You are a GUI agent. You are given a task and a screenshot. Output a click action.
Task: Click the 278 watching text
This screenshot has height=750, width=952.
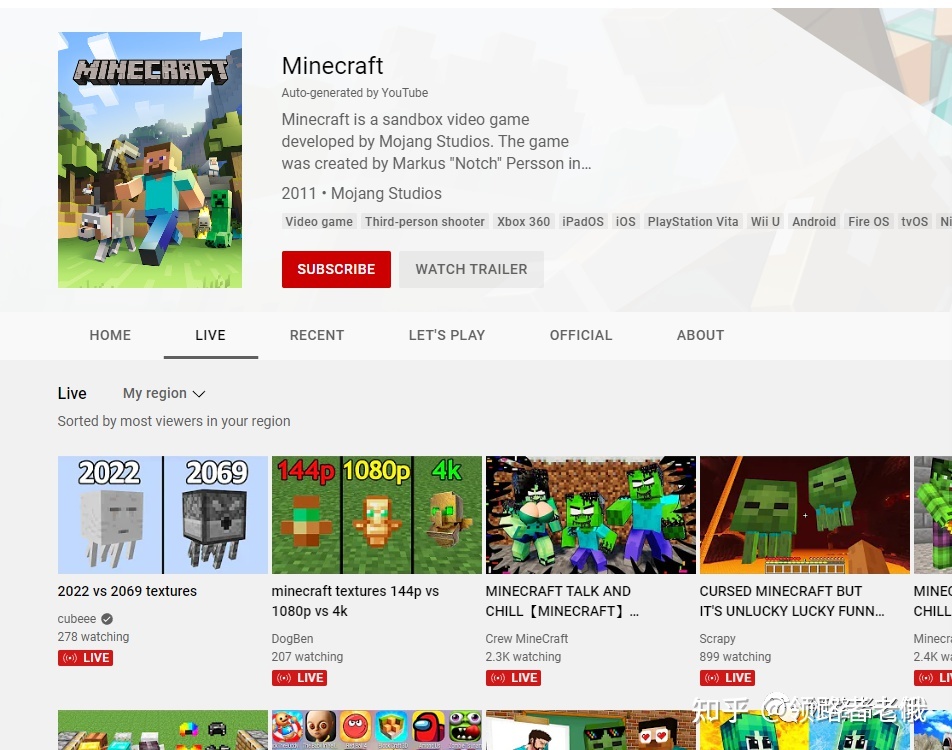[94, 637]
